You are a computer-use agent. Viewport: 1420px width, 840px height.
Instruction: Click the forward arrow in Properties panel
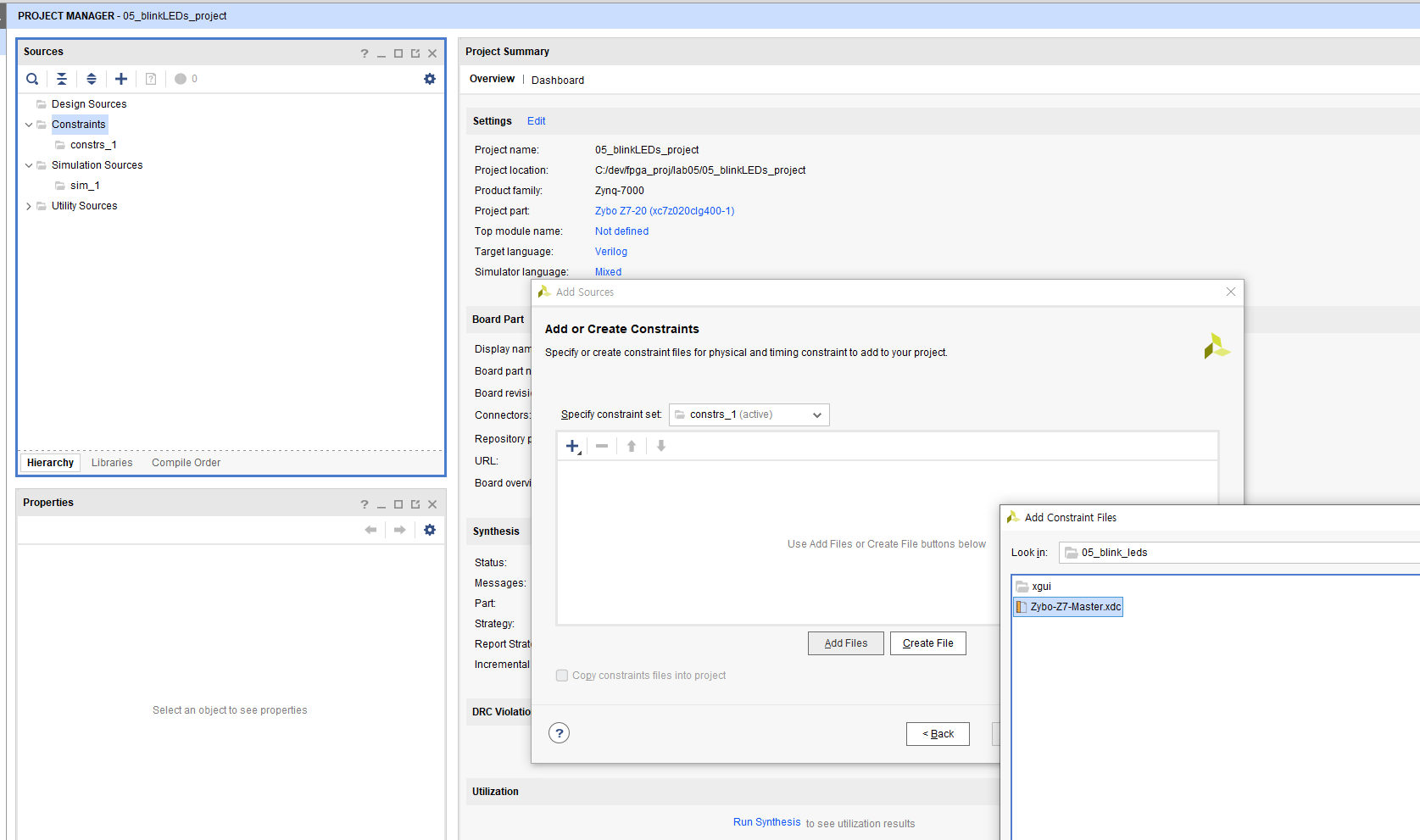(x=400, y=530)
